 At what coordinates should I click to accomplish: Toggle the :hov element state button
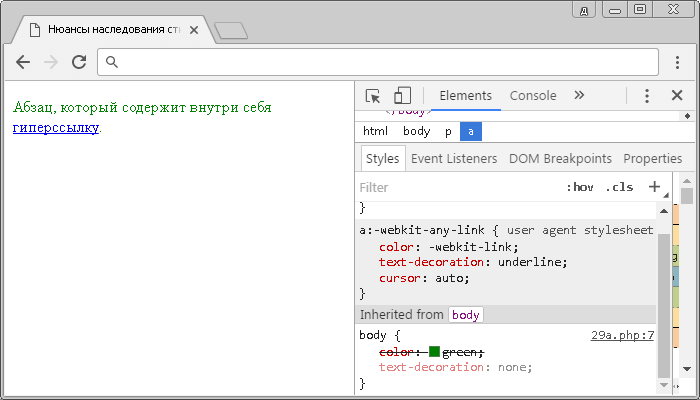[580, 187]
